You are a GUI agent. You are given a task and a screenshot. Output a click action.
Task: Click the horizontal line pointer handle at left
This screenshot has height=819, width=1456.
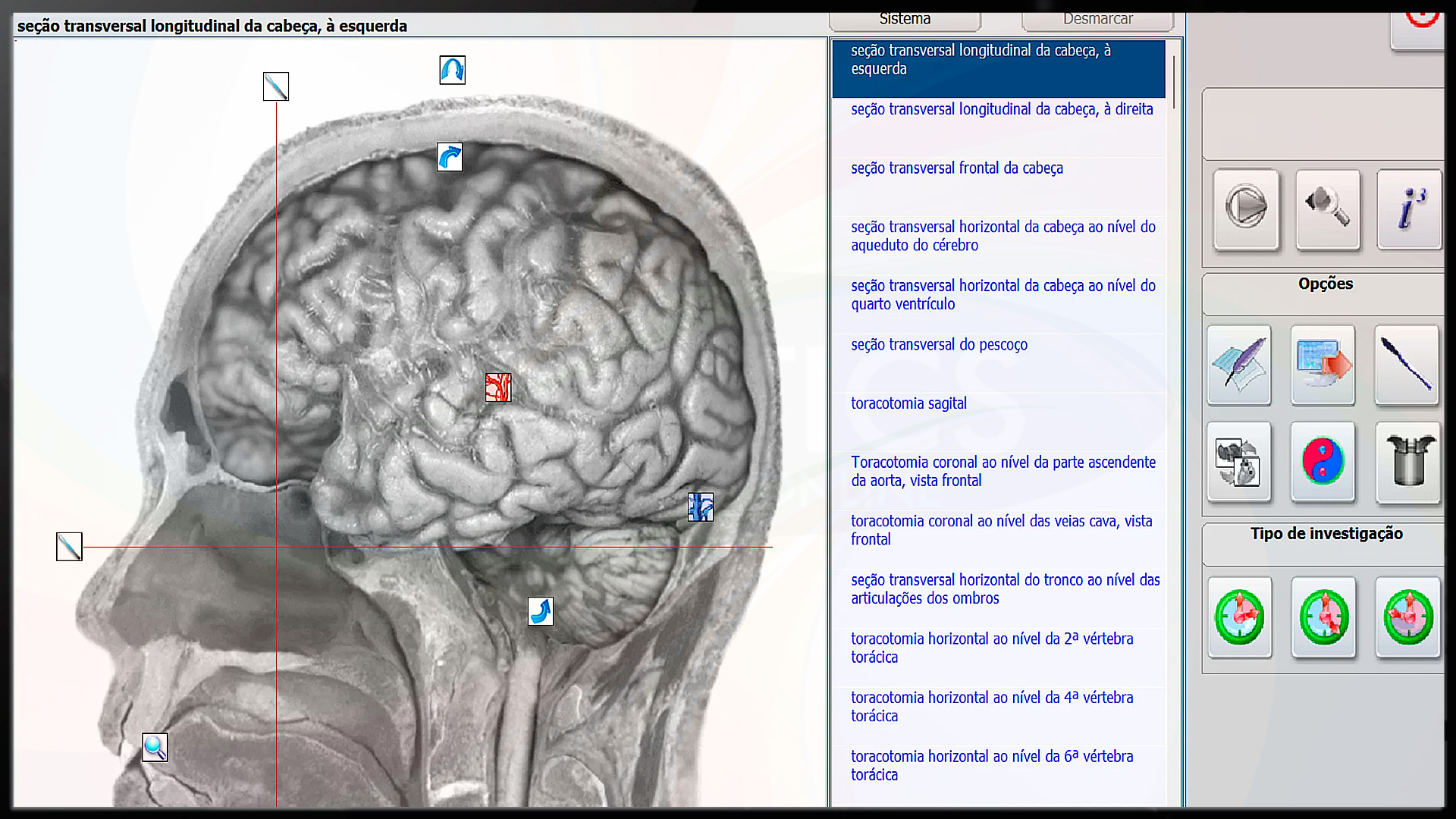[x=69, y=547]
